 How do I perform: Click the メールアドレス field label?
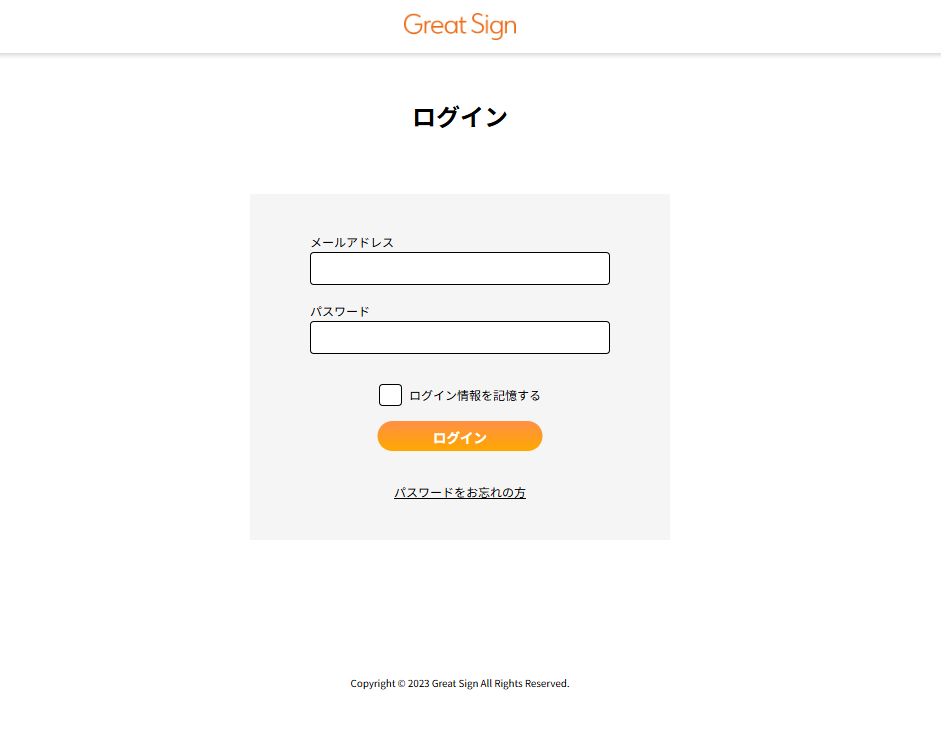(x=351, y=242)
